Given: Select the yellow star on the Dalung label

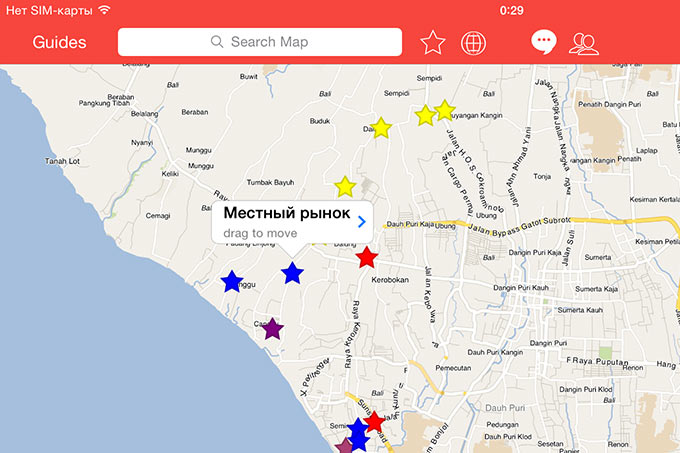Looking at the screenshot, I should (381, 128).
